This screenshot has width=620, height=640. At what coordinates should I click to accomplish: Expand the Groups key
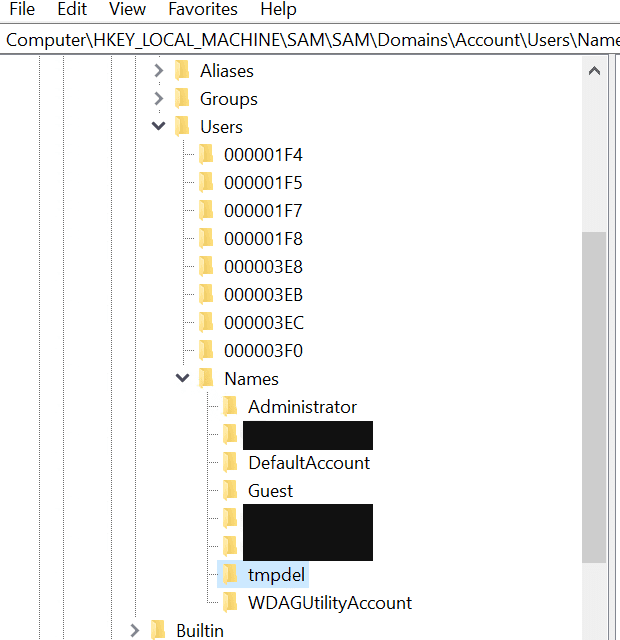click(158, 99)
